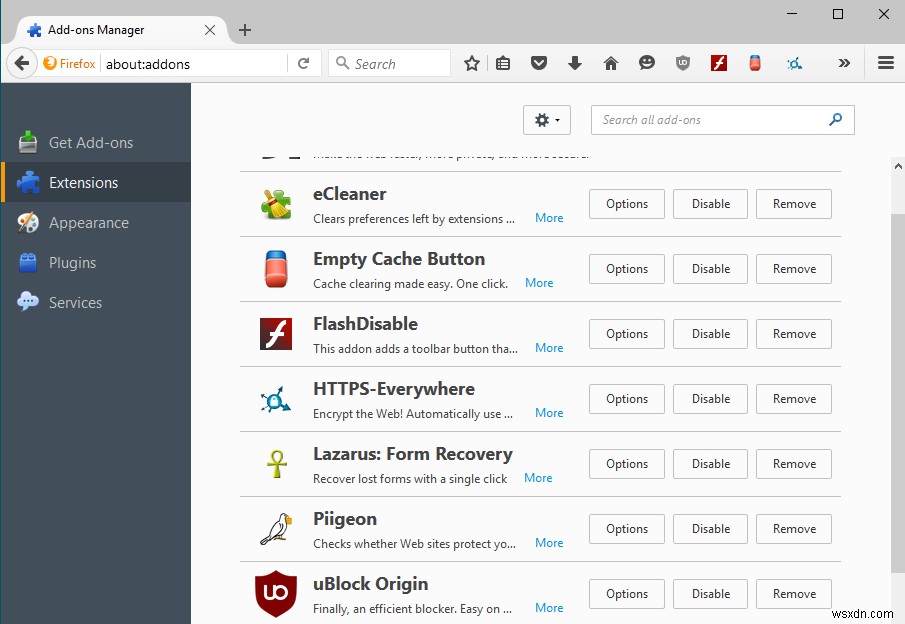The height and width of the screenshot is (624, 905).
Task: Open the hamburger menu
Action: click(886, 62)
